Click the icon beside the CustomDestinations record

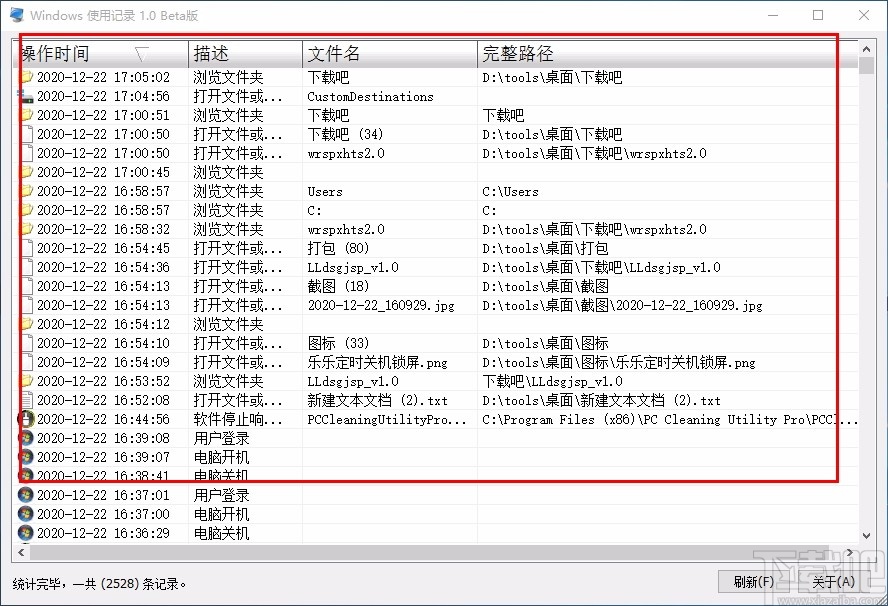point(27,96)
